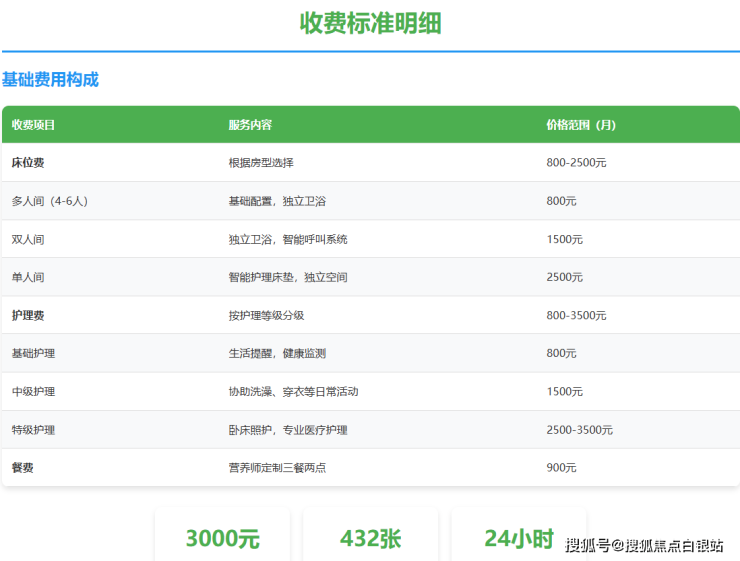Click the 价格范围（月） column header
Image resolution: width=740 pixels, height=561 pixels.
point(581,125)
